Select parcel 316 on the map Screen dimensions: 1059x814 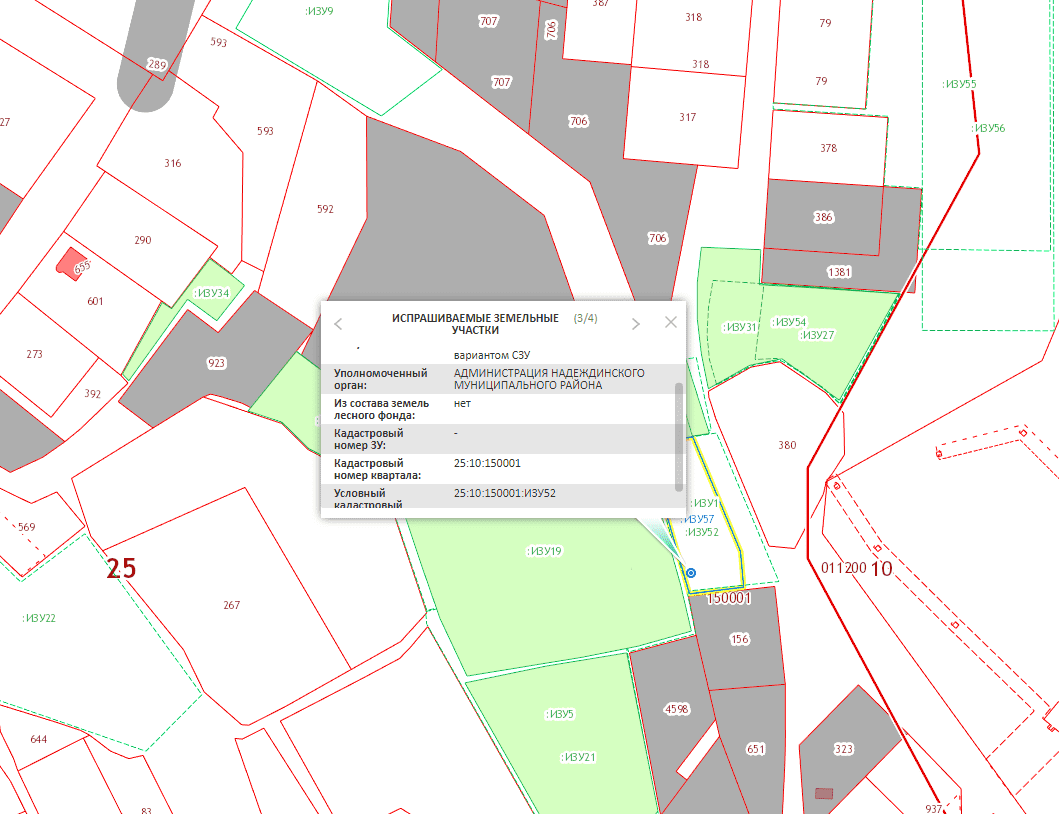click(x=172, y=163)
